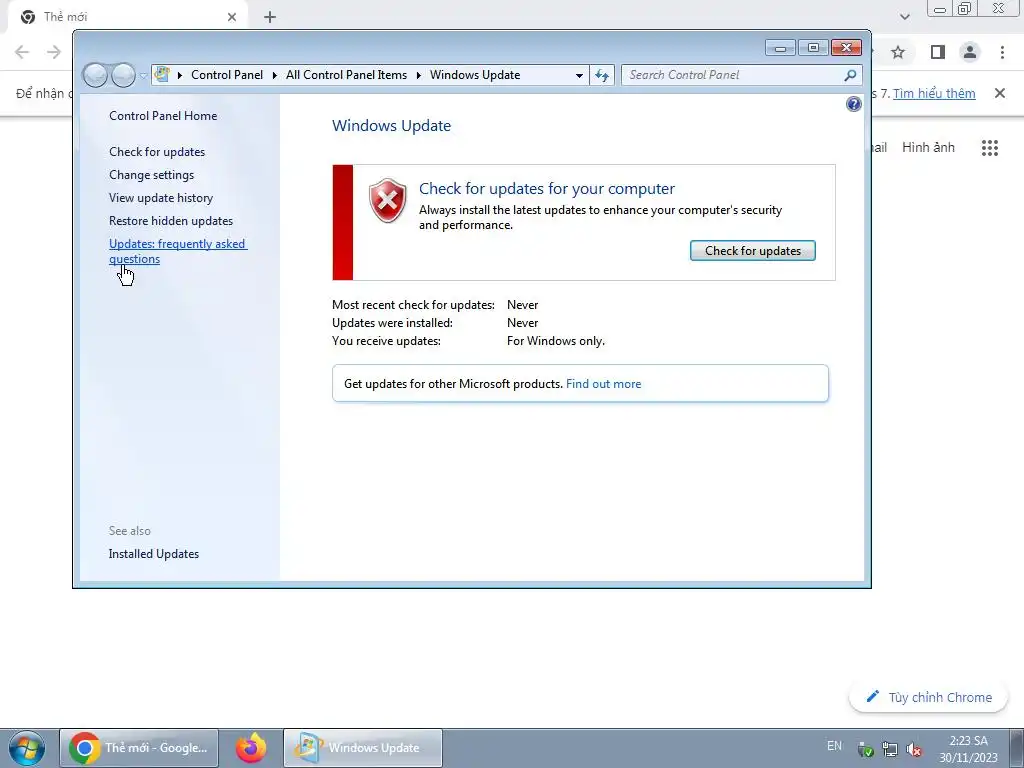Click the red shield error icon
The height and width of the screenshot is (768, 1024).
(x=387, y=200)
